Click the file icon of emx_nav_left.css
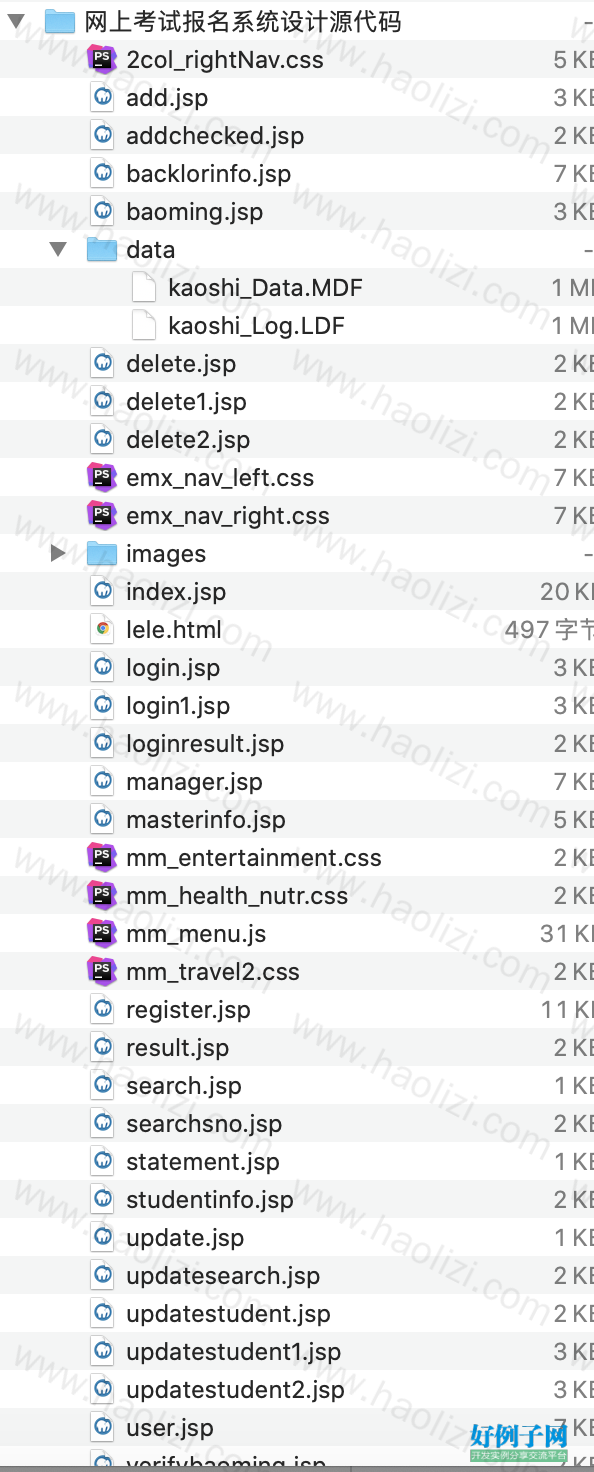The height and width of the screenshot is (1472, 594). (102, 478)
